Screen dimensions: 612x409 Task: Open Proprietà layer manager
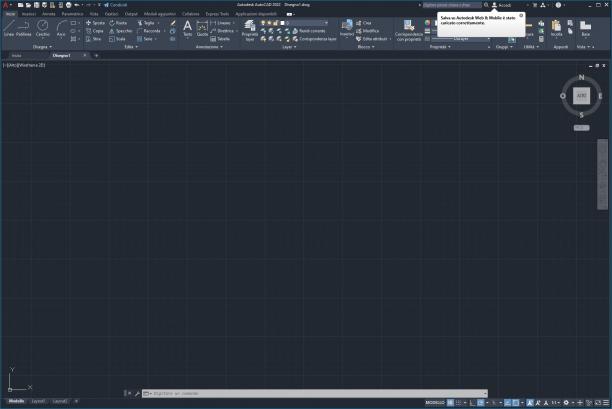point(250,30)
